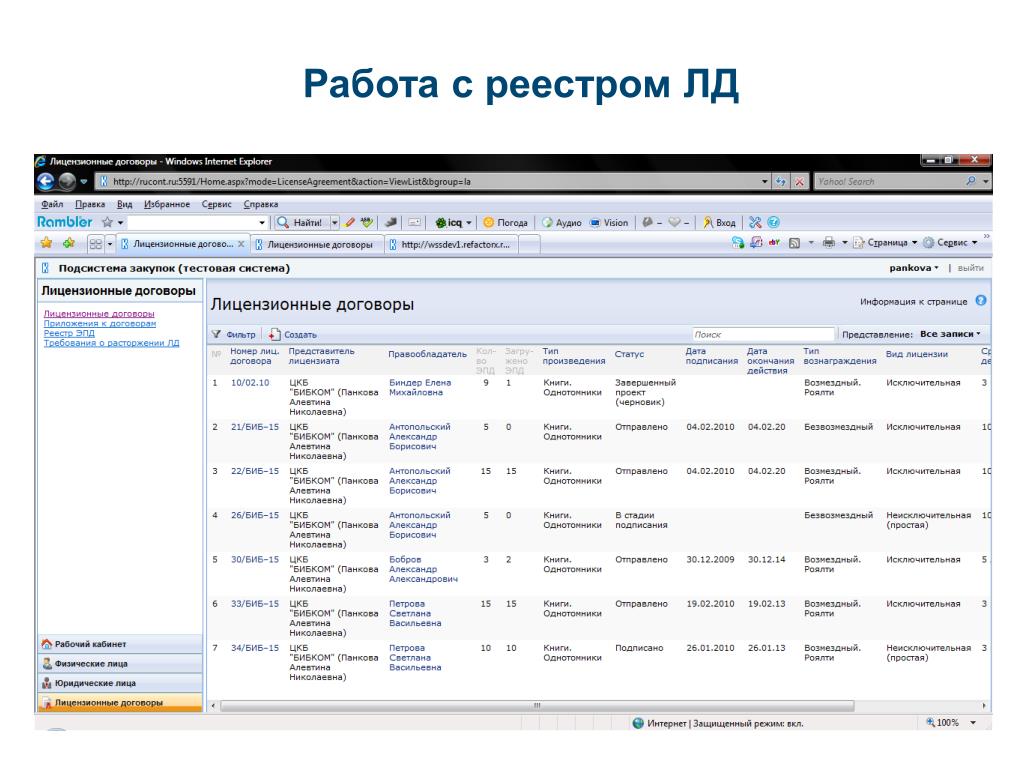Click the scrollbar right arrow under the table
The width and height of the screenshot is (1024, 768).
tap(984, 705)
